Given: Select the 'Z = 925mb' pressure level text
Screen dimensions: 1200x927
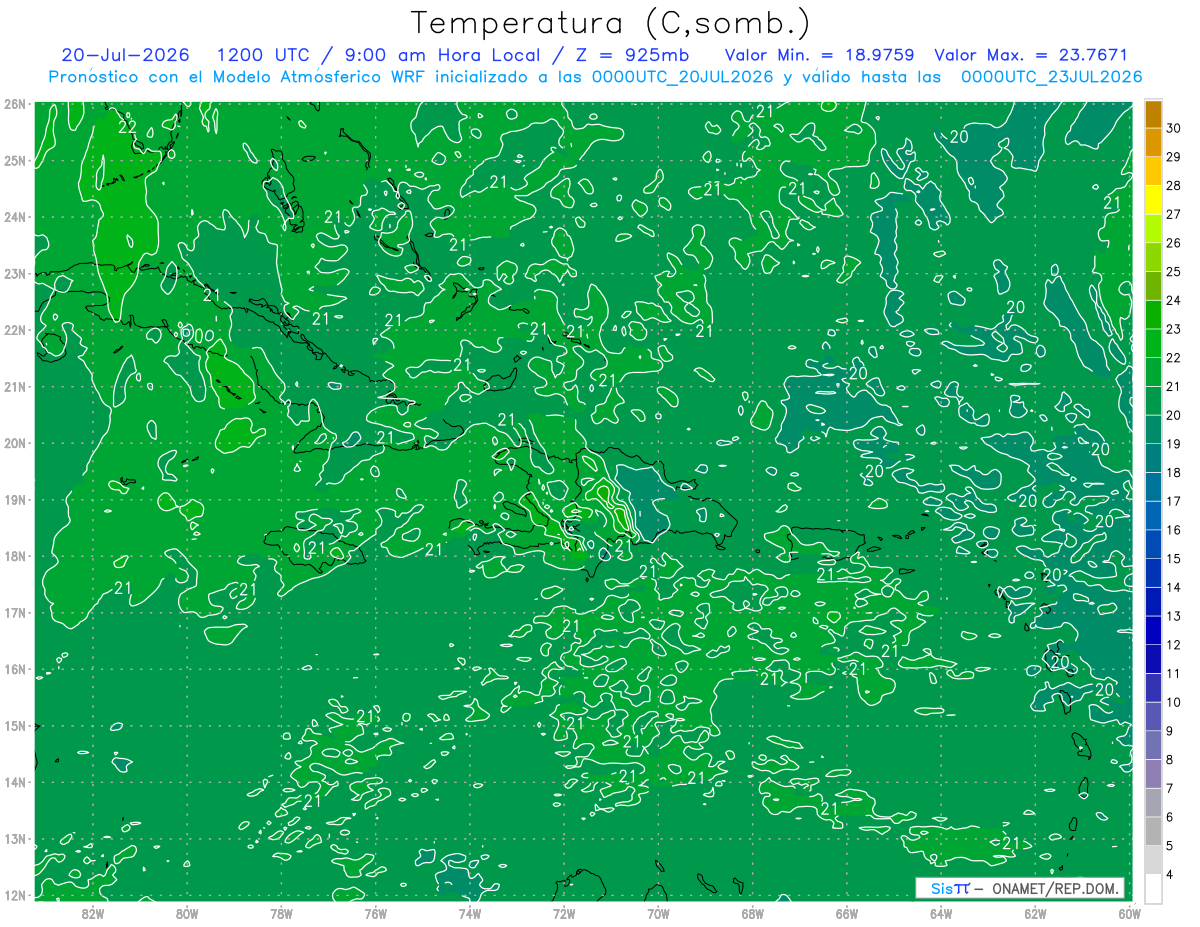Looking at the screenshot, I should (631, 55).
